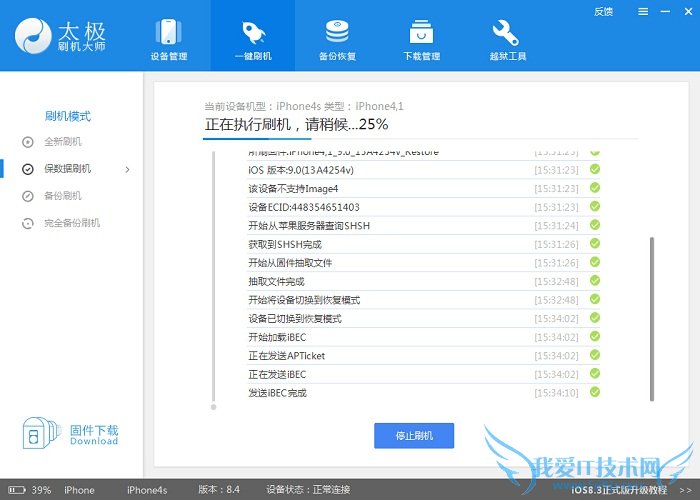Click battery percentage 39%
This screenshot has height=500, width=700.
click(41, 490)
